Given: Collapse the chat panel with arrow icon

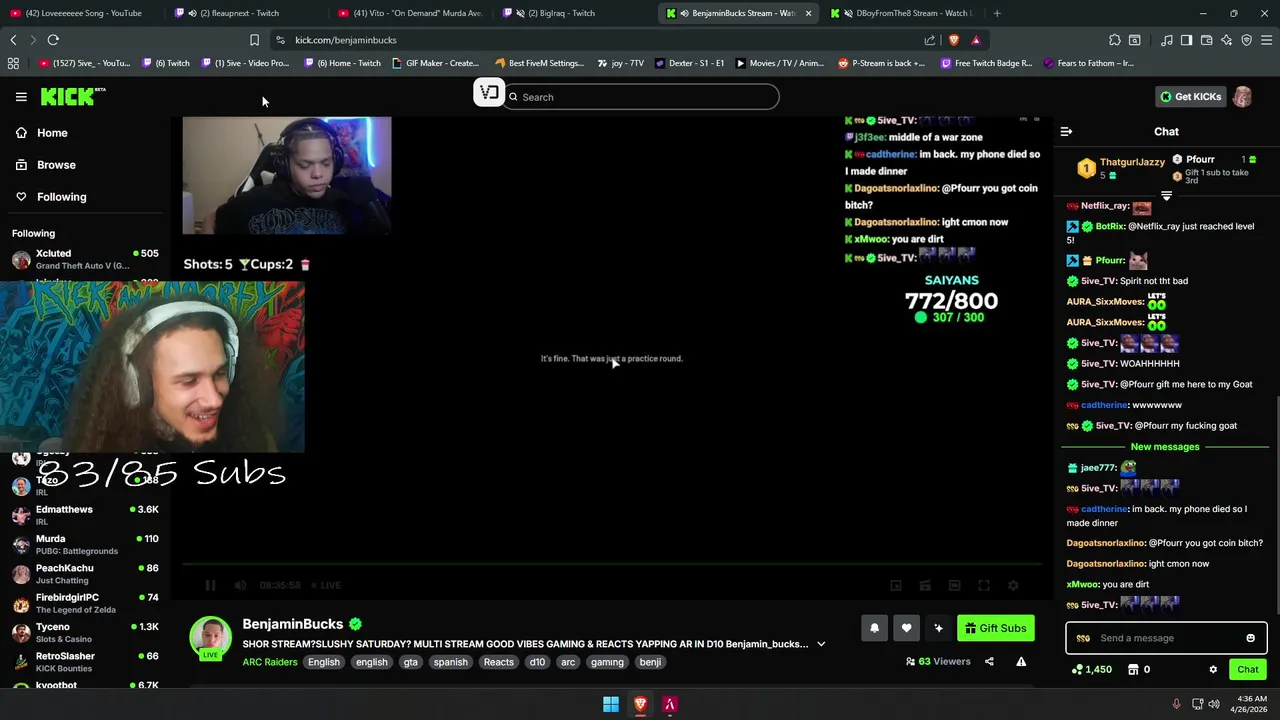Looking at the screenshot, I should pos(1066,131).
